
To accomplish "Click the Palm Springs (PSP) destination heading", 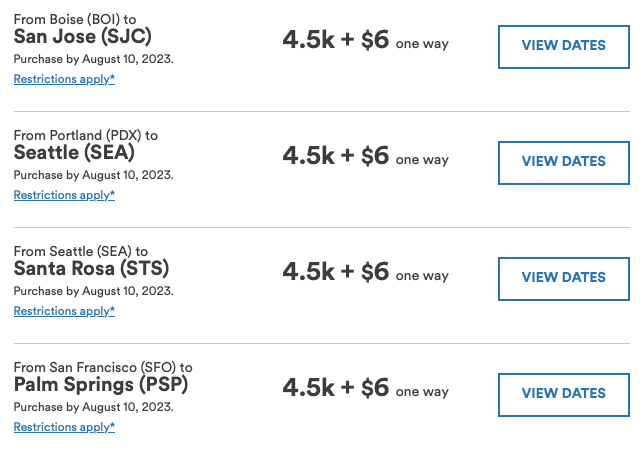I will pos(101,385).
